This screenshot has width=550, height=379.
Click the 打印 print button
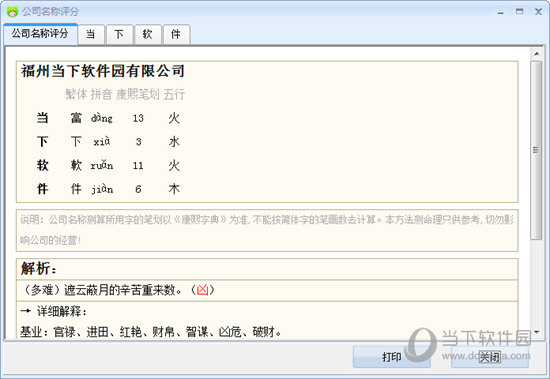391,357
